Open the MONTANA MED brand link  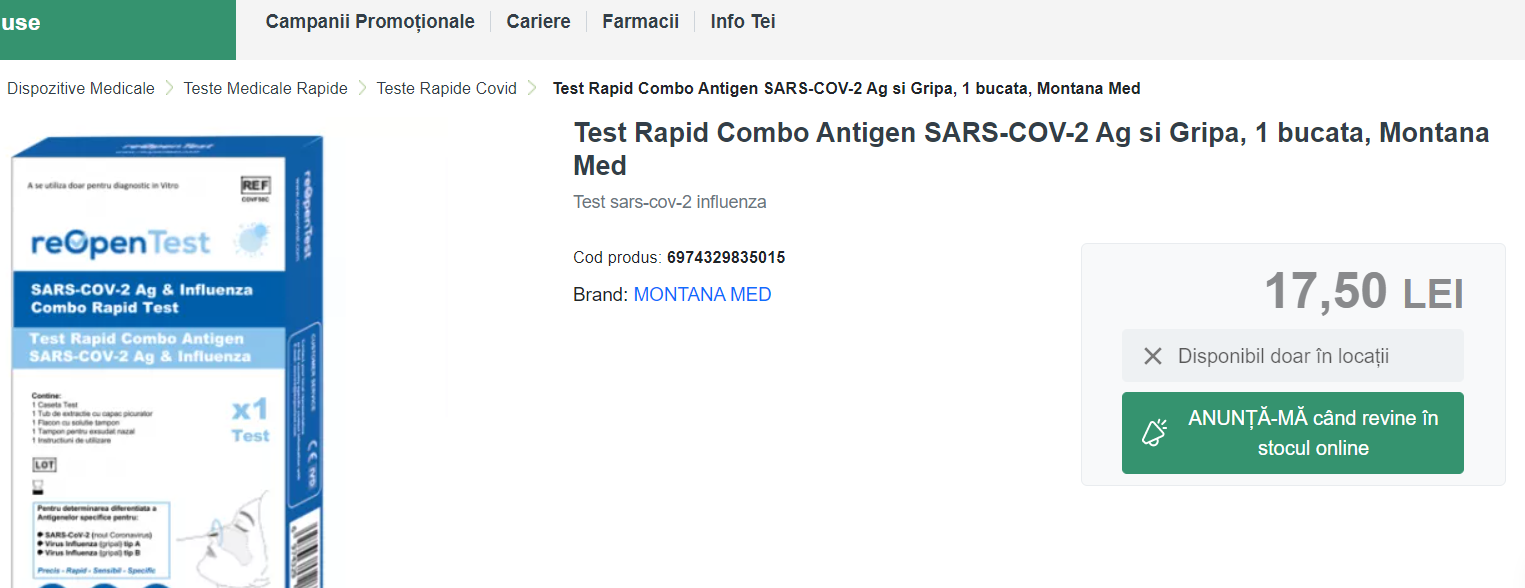point(702,294)
